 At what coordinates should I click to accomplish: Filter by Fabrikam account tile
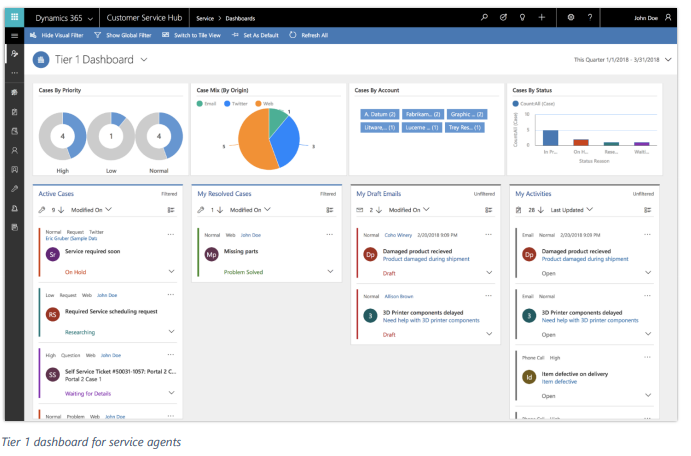pyautogui.click(x=423, y=114)
